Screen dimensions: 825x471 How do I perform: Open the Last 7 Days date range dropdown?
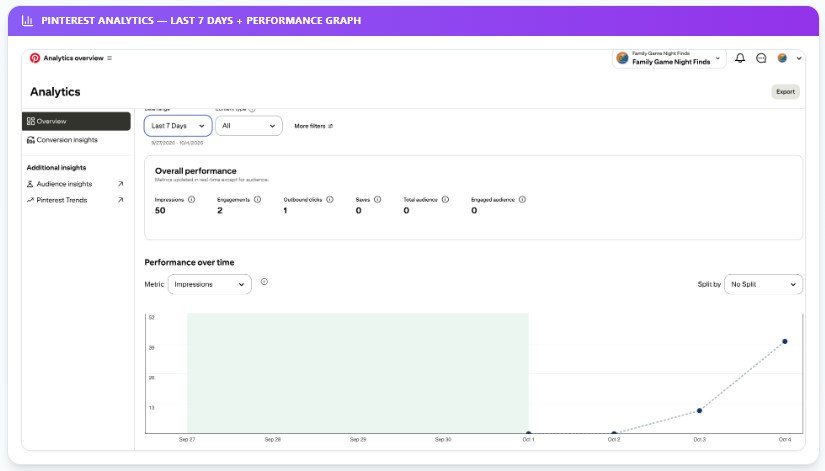coord(178,126)
